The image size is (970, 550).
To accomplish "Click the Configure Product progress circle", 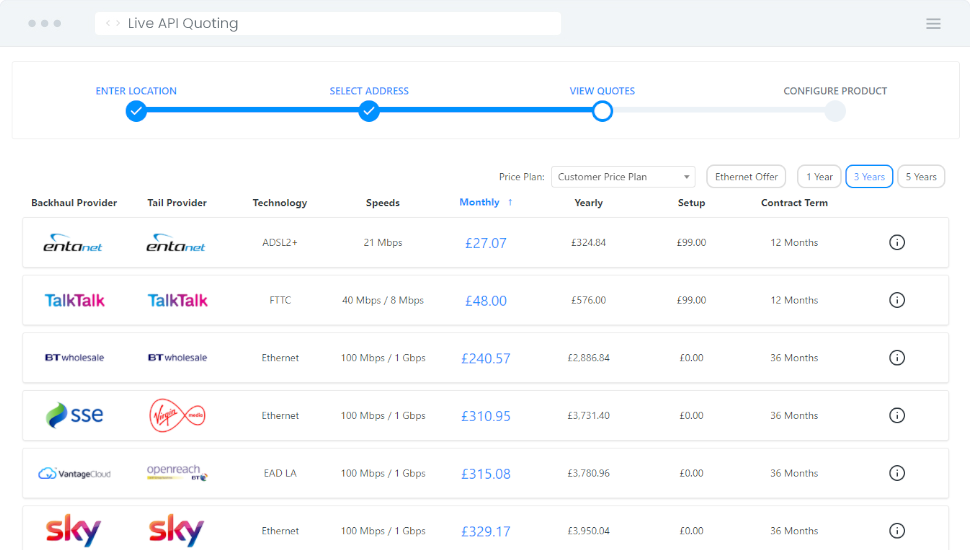I will pos(835,111).
